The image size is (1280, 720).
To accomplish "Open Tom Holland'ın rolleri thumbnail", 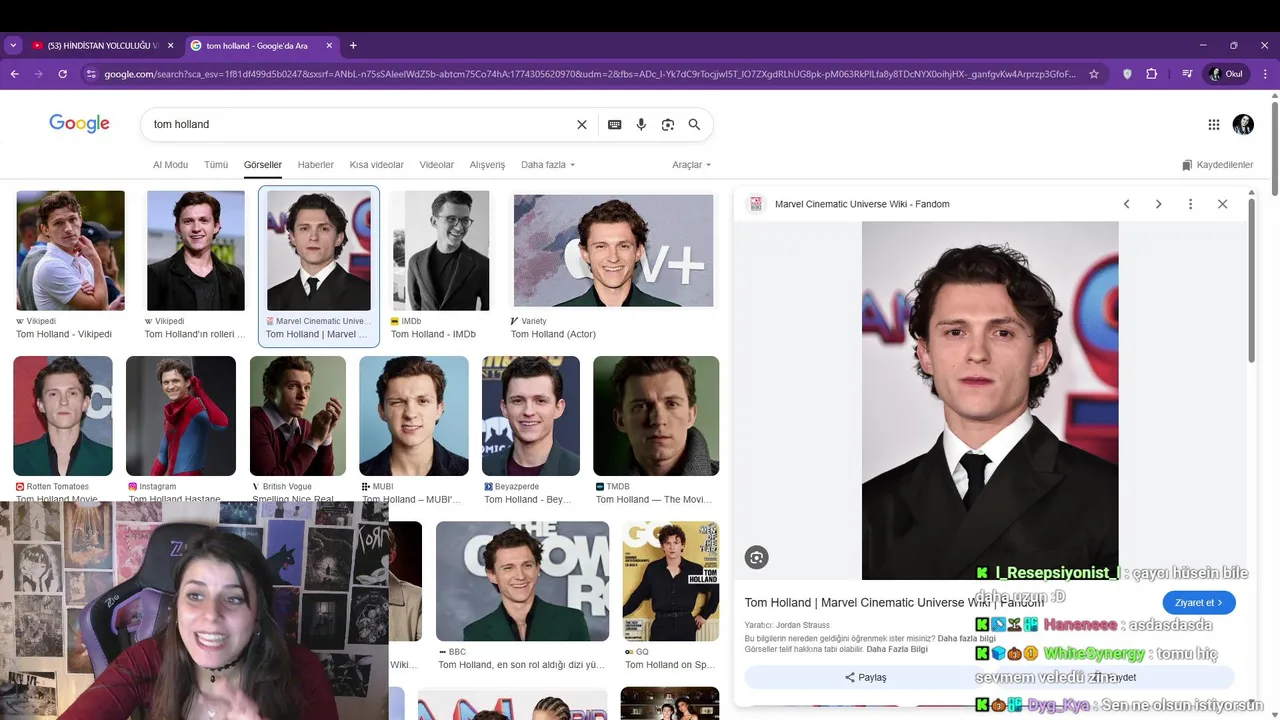I will (x=196, y=251).
